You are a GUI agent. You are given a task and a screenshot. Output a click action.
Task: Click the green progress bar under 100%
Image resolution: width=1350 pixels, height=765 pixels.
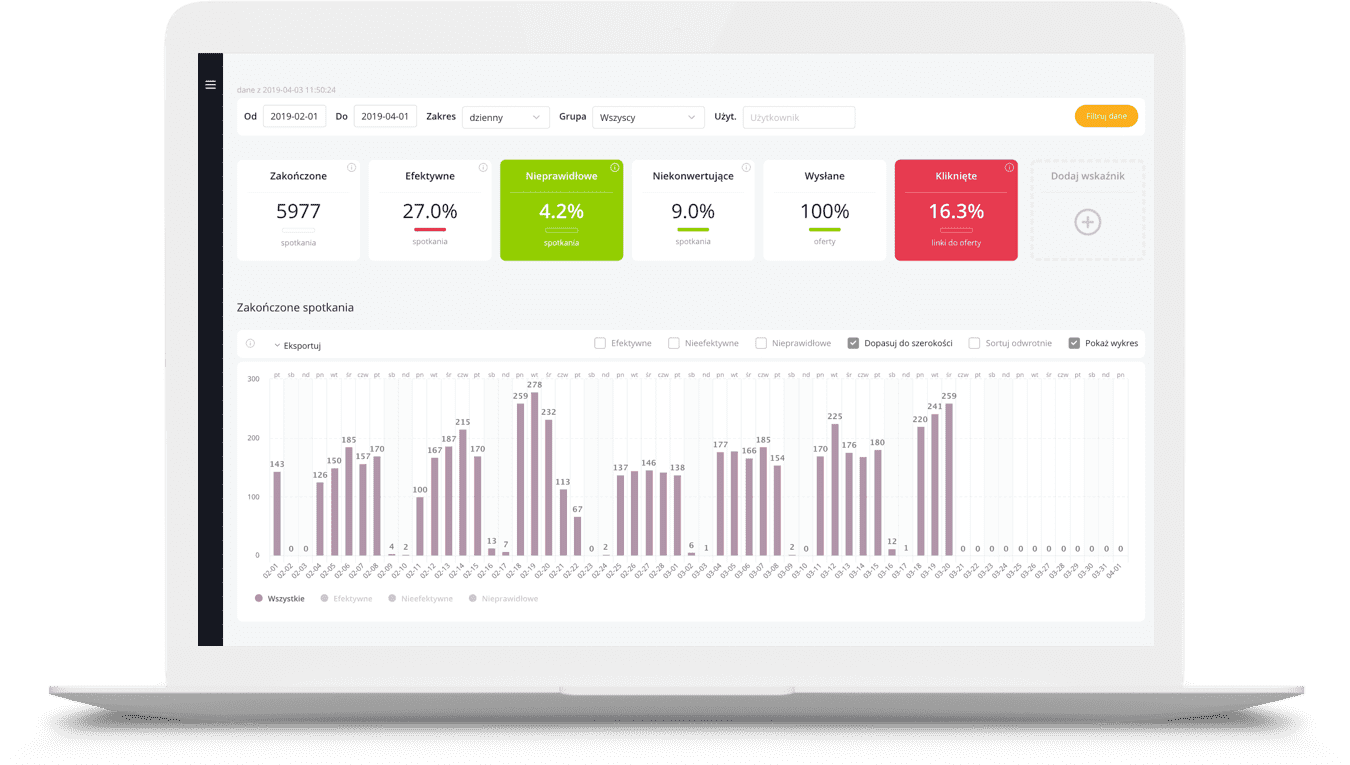point(825,230)
